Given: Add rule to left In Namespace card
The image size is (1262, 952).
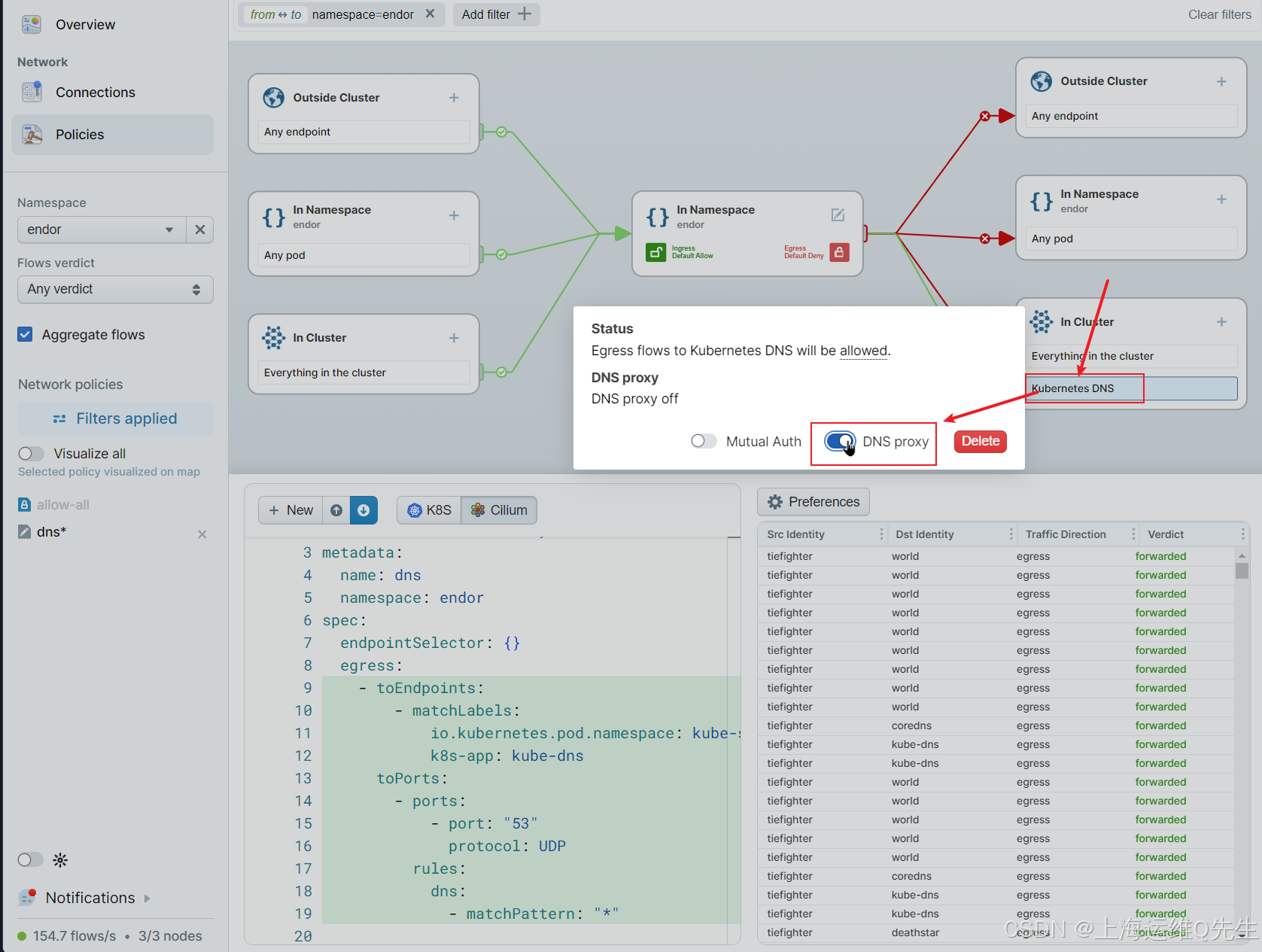Looking at the screenshot, I should tap(454, 215).
